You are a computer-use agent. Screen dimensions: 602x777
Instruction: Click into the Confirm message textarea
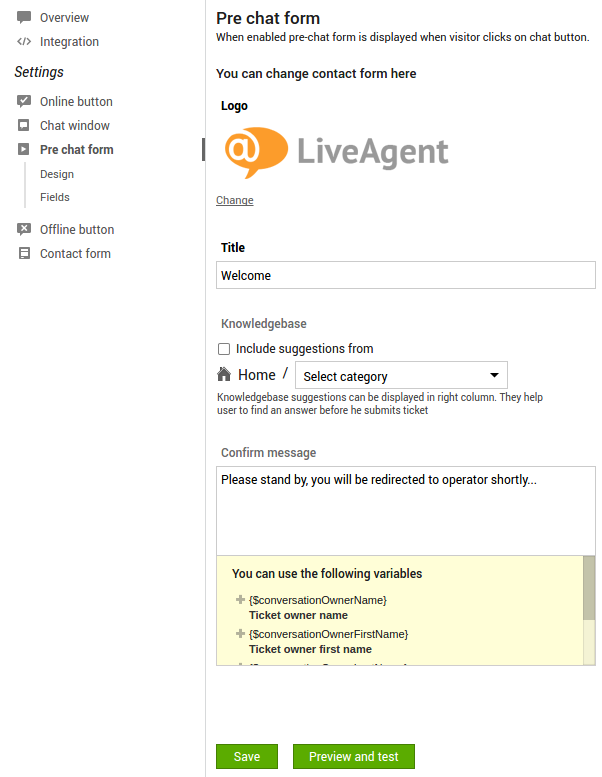tap(406, 510)
